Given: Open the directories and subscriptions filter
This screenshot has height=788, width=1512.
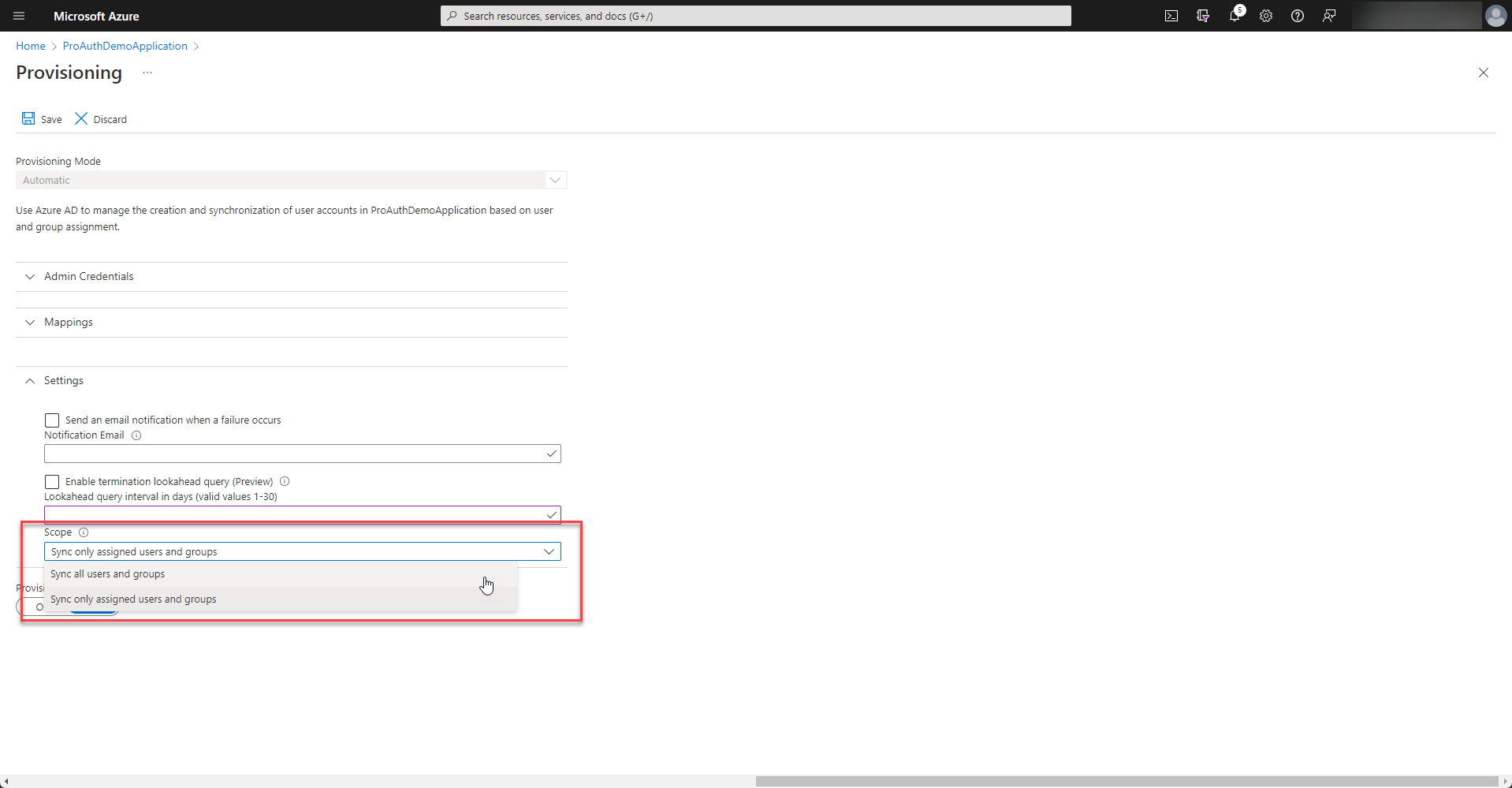Looking at the screenshot, I should 1203,16.
